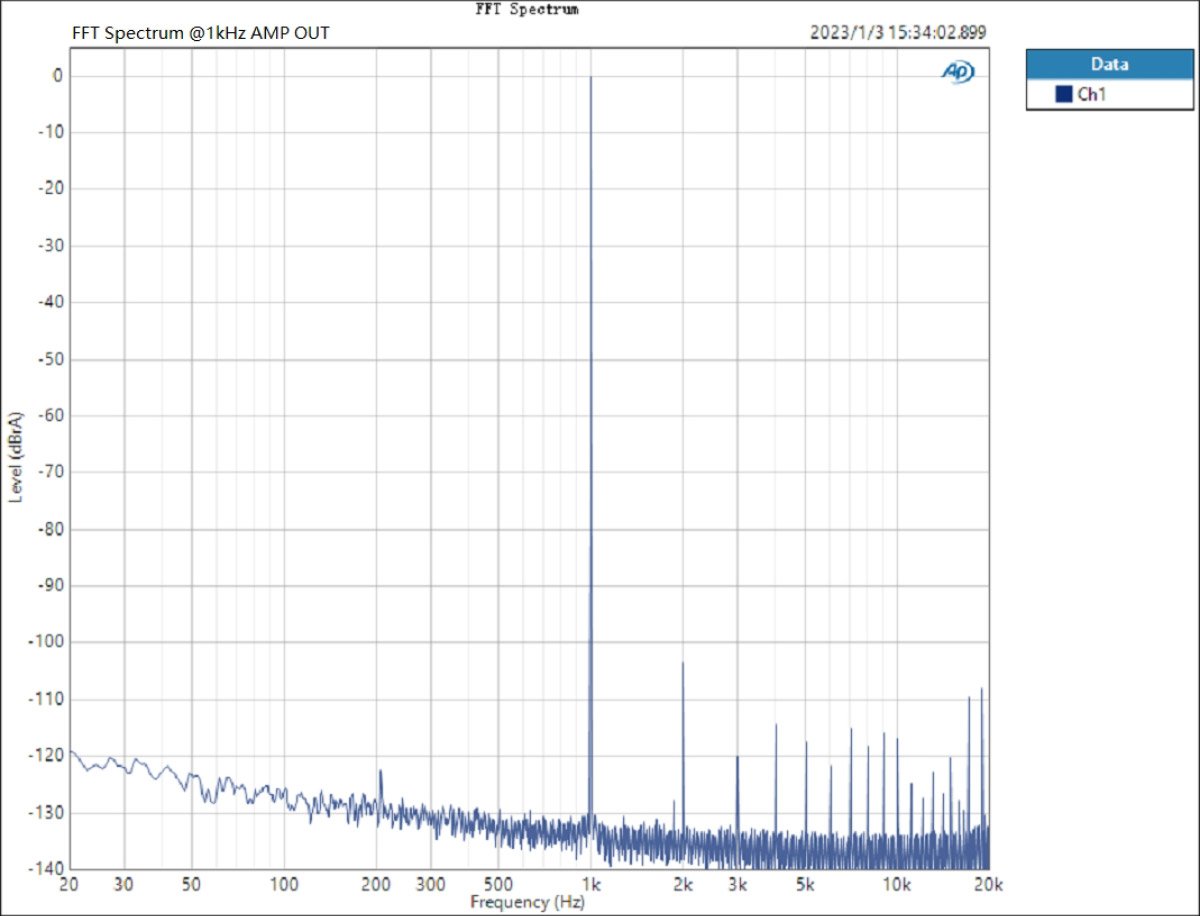Click the 0 tick label on level axis

coord(58,76)
